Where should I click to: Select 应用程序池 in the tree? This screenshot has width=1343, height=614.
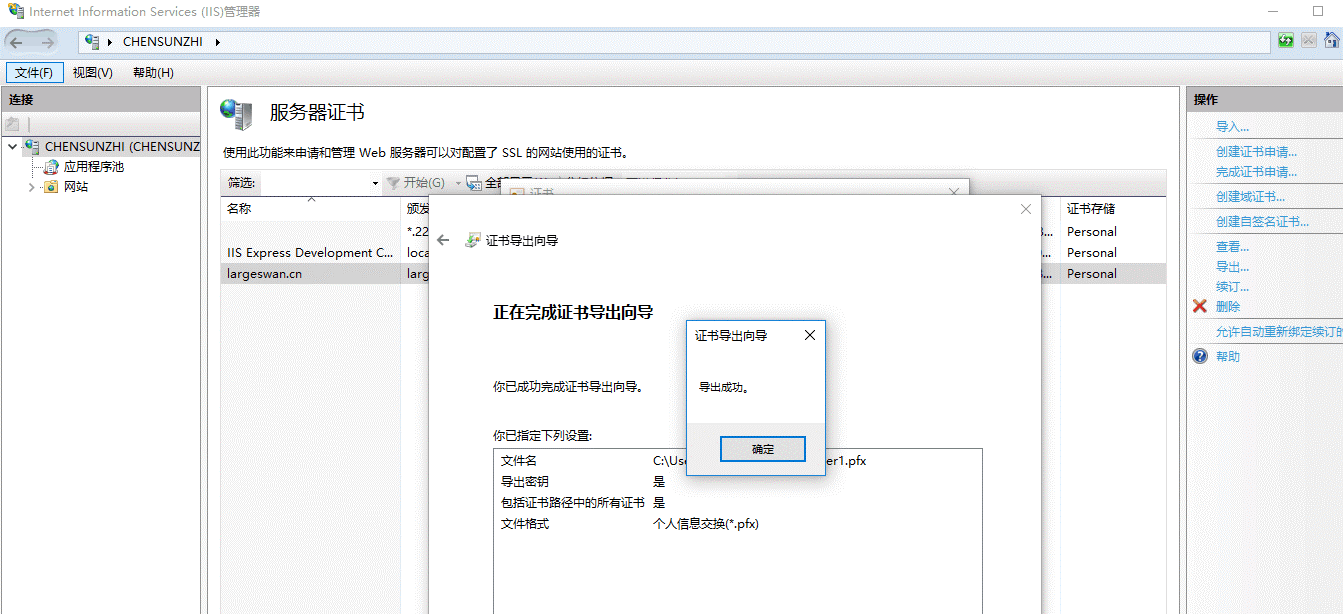[94, 167]
